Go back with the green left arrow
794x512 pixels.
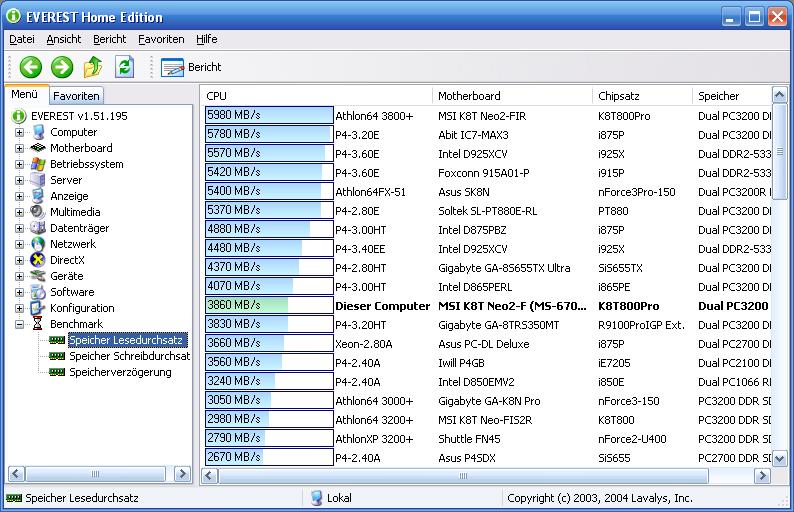(31, 67)
